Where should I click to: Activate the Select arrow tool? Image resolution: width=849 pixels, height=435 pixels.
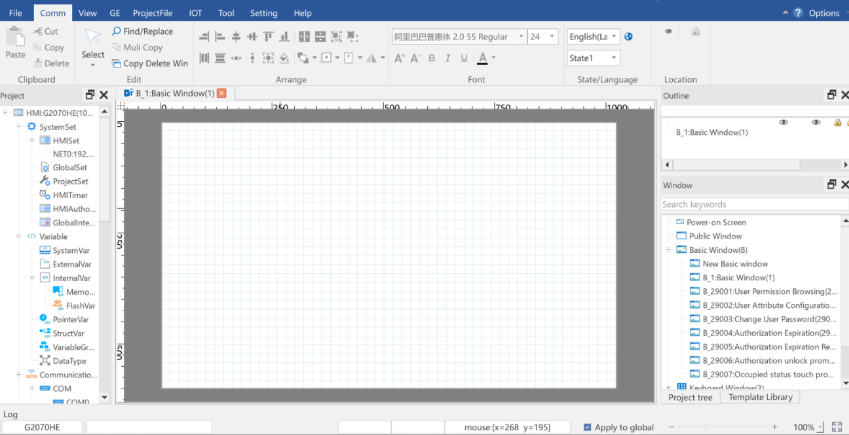(93, 36)
